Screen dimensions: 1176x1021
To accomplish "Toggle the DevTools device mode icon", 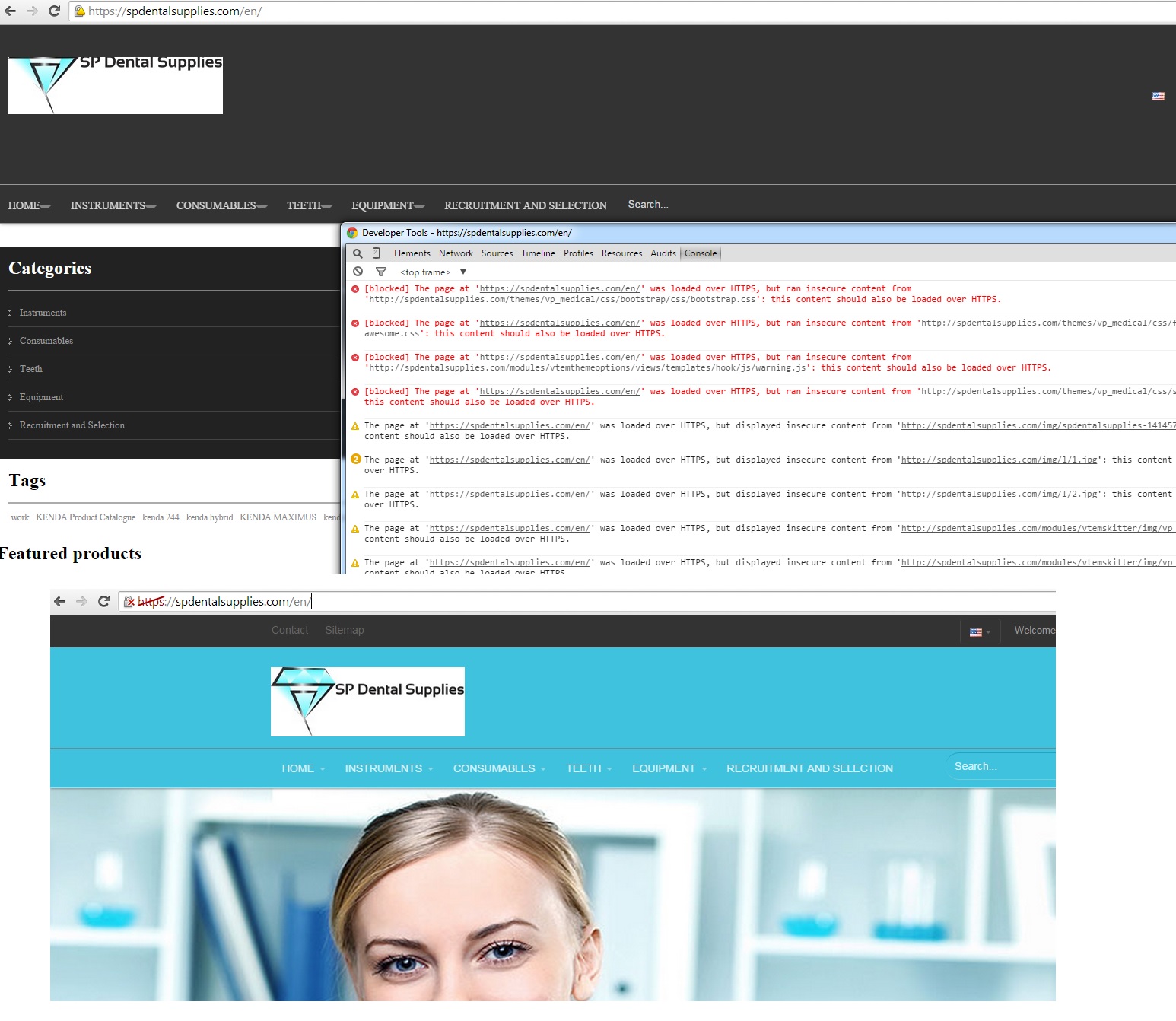I will coord(376,253).
